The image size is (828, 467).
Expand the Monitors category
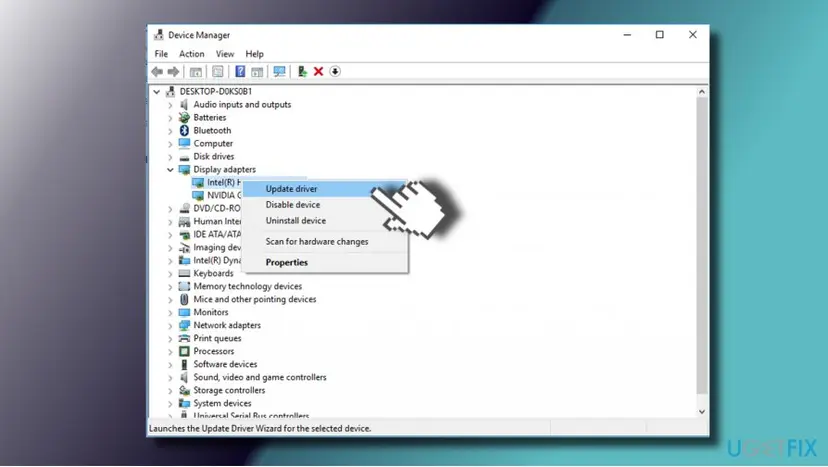(x=170, y=313)
